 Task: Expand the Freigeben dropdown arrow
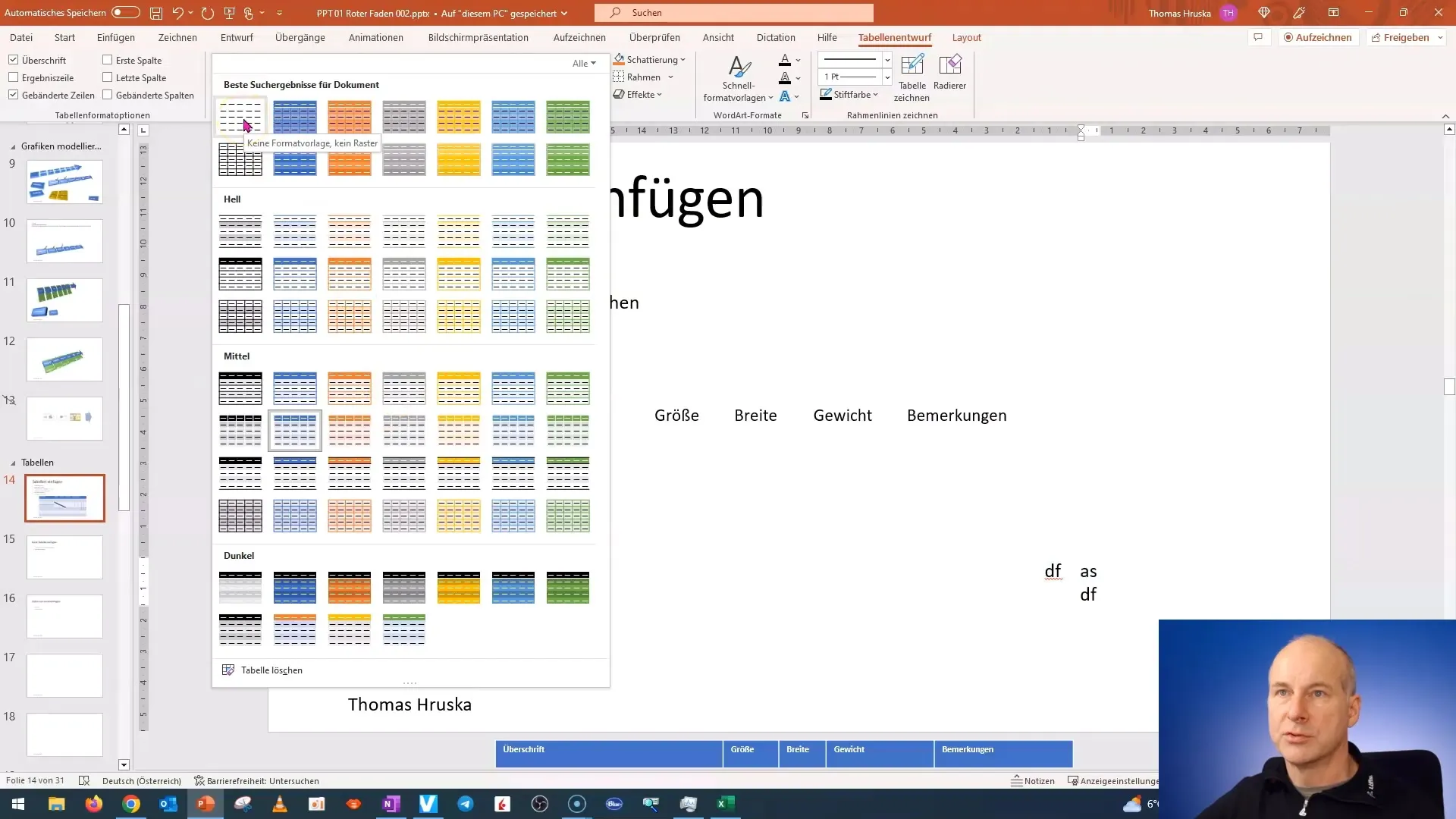tap(1439, 37)
